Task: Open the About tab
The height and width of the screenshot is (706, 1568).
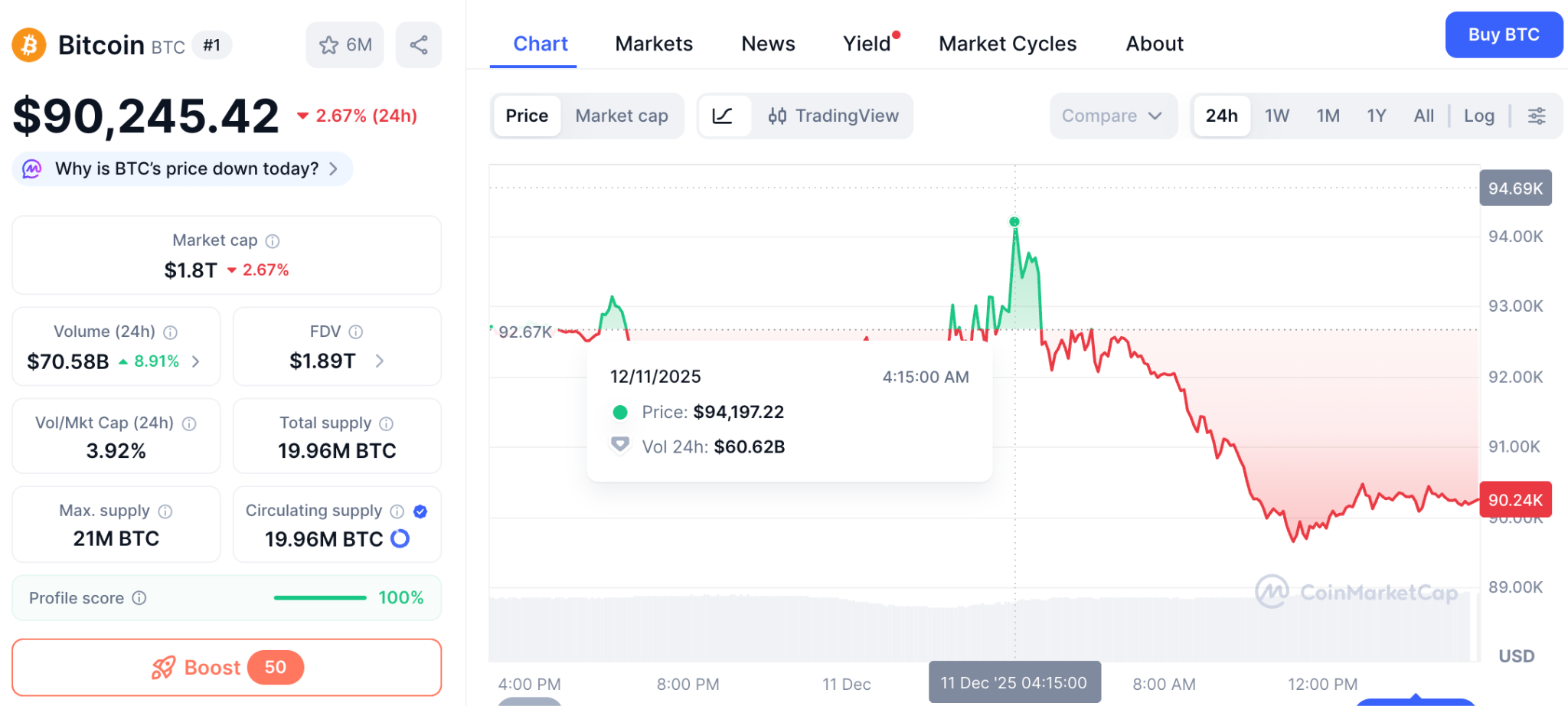Action: point(1155,44)
